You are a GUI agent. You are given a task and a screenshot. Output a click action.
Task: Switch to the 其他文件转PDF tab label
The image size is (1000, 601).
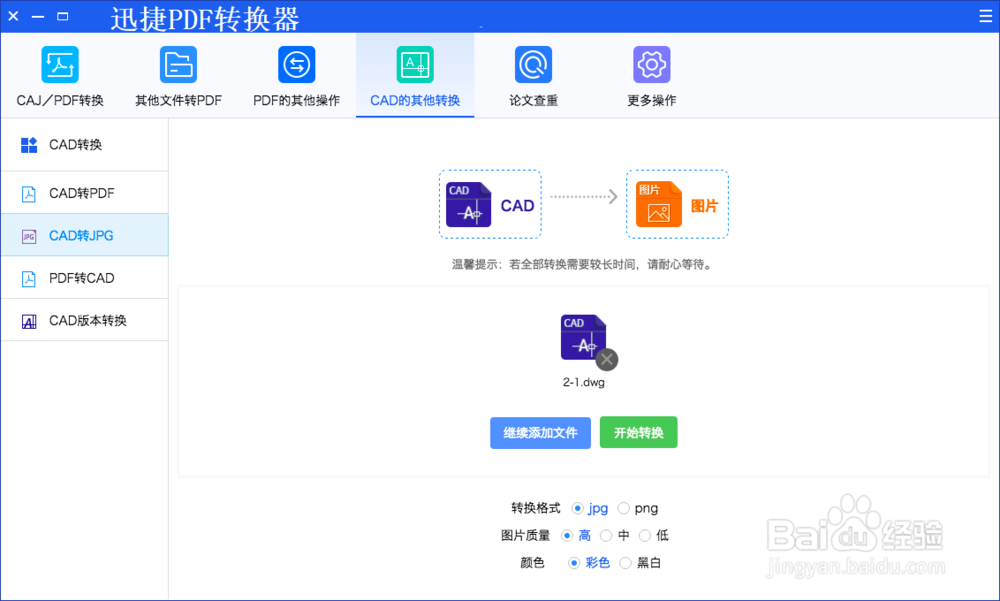[179, 101]
